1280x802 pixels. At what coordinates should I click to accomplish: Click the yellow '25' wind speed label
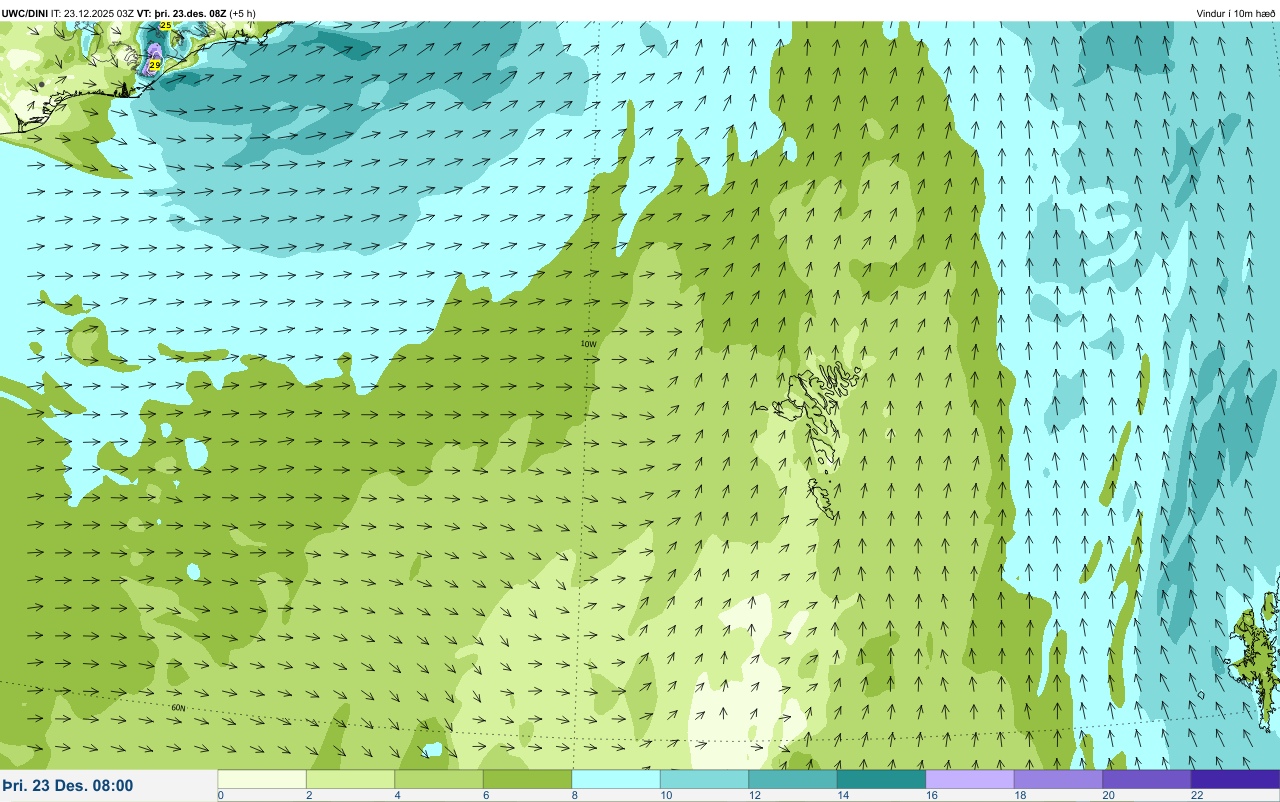[165, 25]
